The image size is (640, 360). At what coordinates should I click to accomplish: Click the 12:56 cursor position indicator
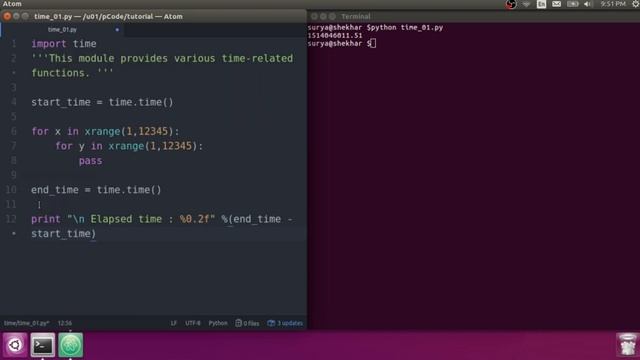point(64,323)
